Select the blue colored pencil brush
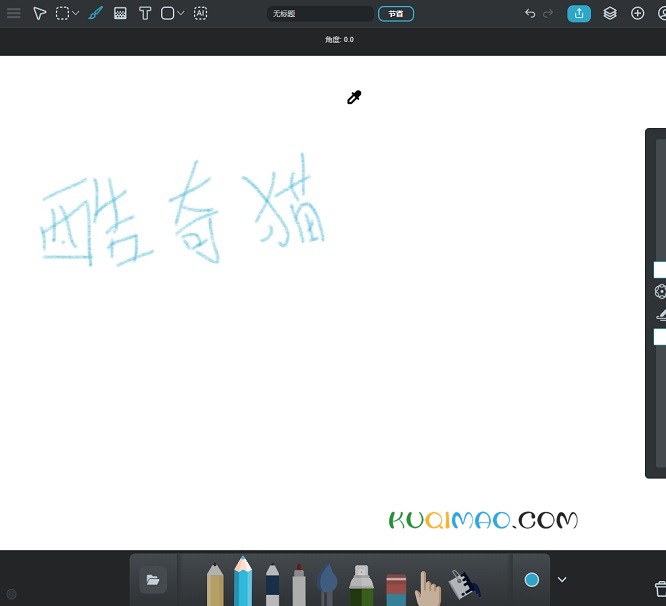The height and width of the screenshot is (606, 666). (243, 581)
